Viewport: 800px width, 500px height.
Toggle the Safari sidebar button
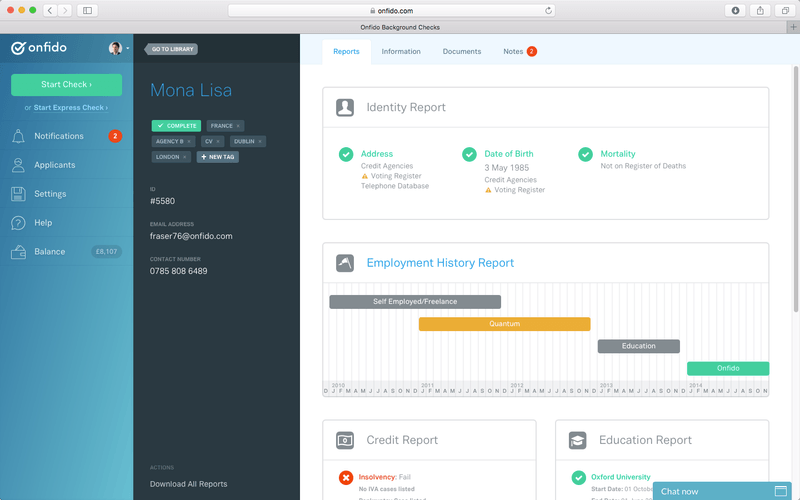87,11
